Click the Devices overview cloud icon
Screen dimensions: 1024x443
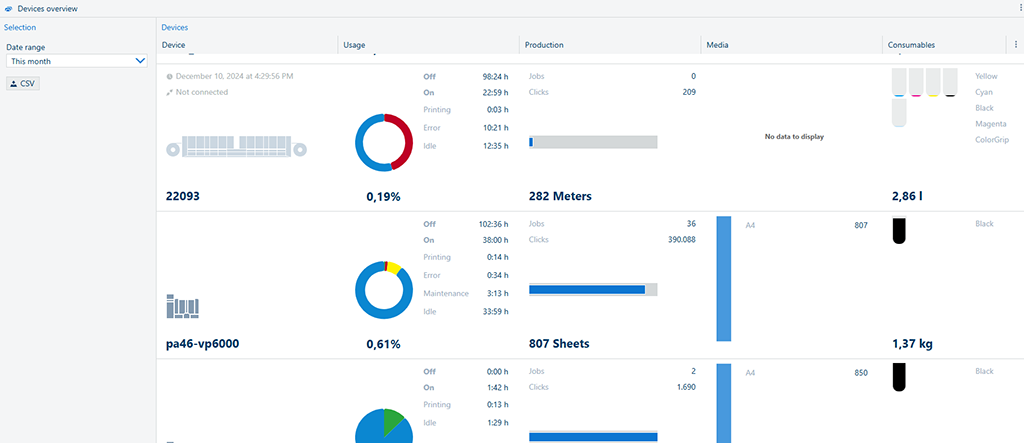click(9, 8)
